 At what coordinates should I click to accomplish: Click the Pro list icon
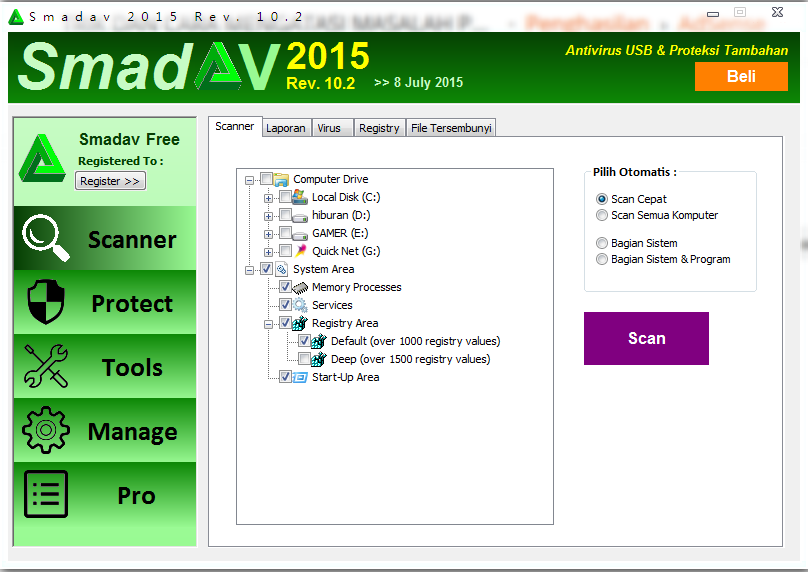(x=46, y=494)
